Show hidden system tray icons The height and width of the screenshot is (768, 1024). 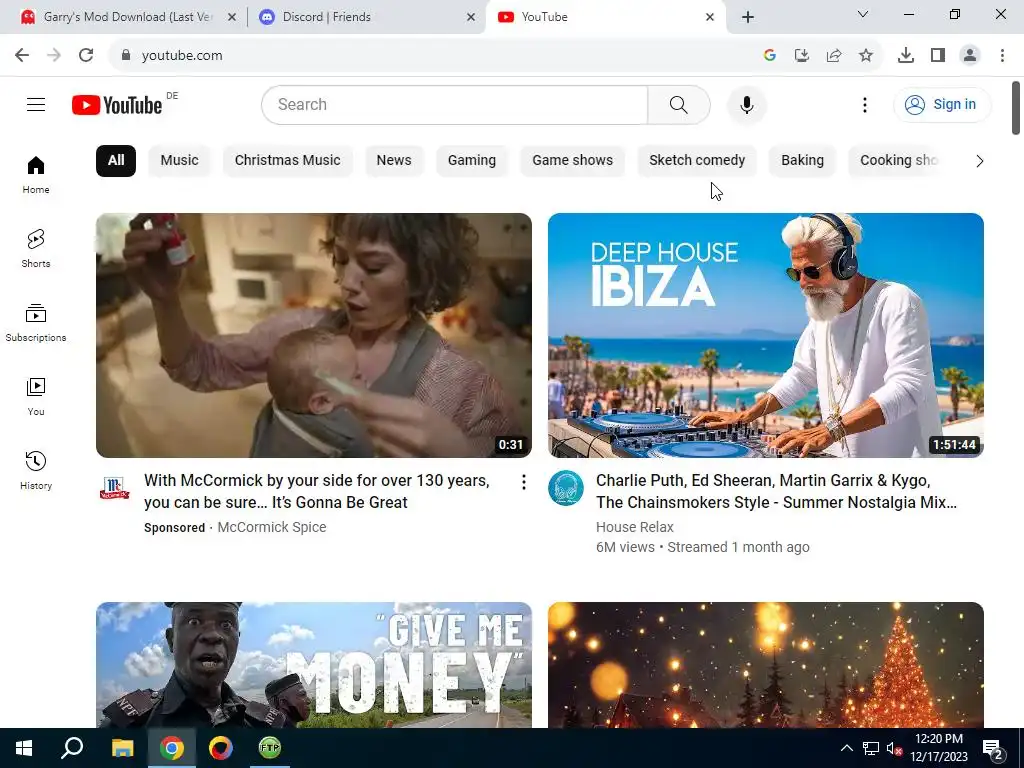[846, 748]
